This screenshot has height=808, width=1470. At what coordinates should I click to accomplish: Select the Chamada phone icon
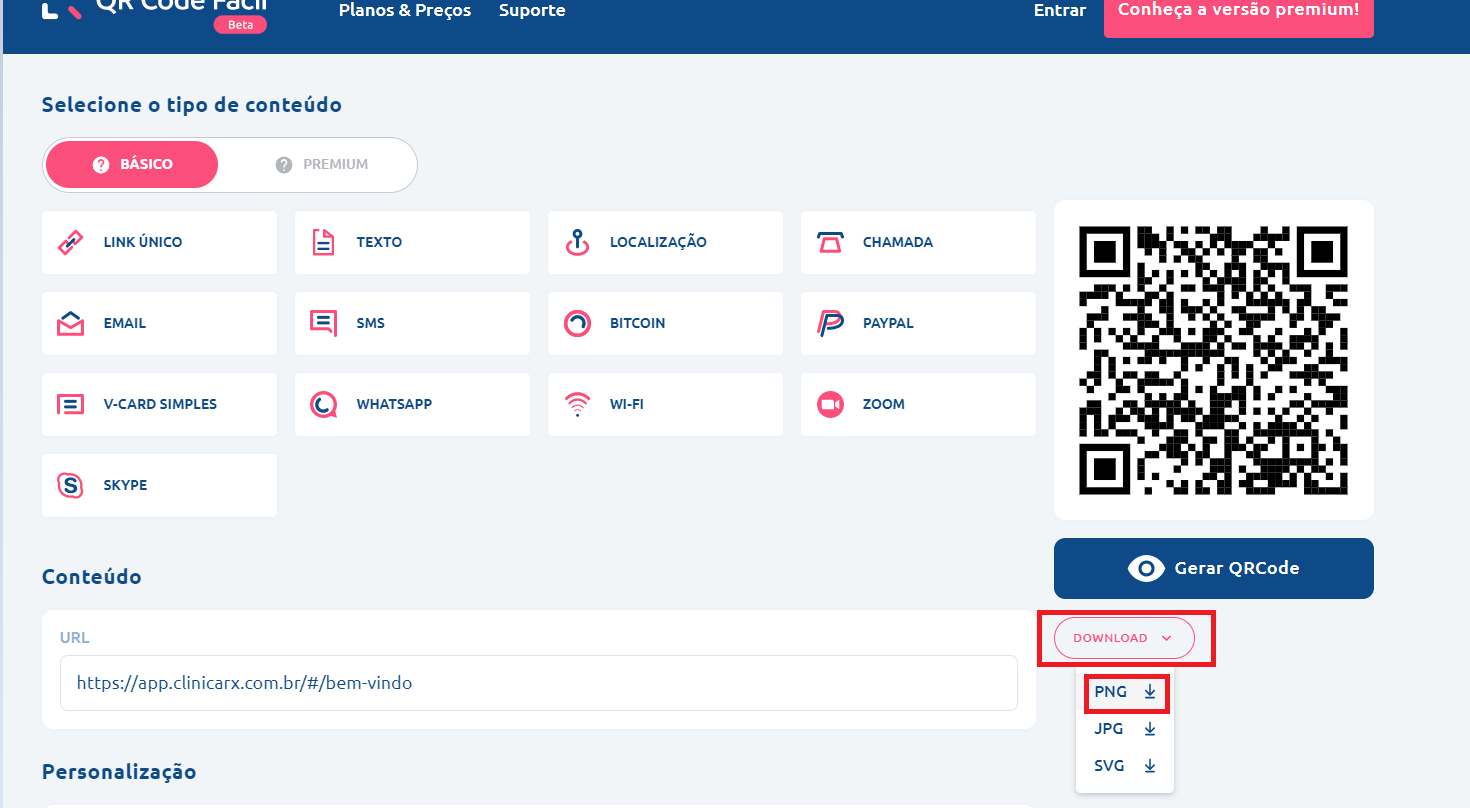coord(830,242)
